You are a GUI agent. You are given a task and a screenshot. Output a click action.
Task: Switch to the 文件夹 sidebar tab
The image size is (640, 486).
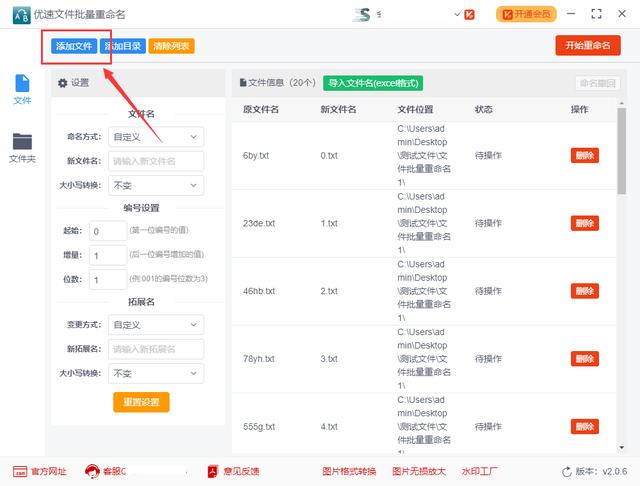22,148
